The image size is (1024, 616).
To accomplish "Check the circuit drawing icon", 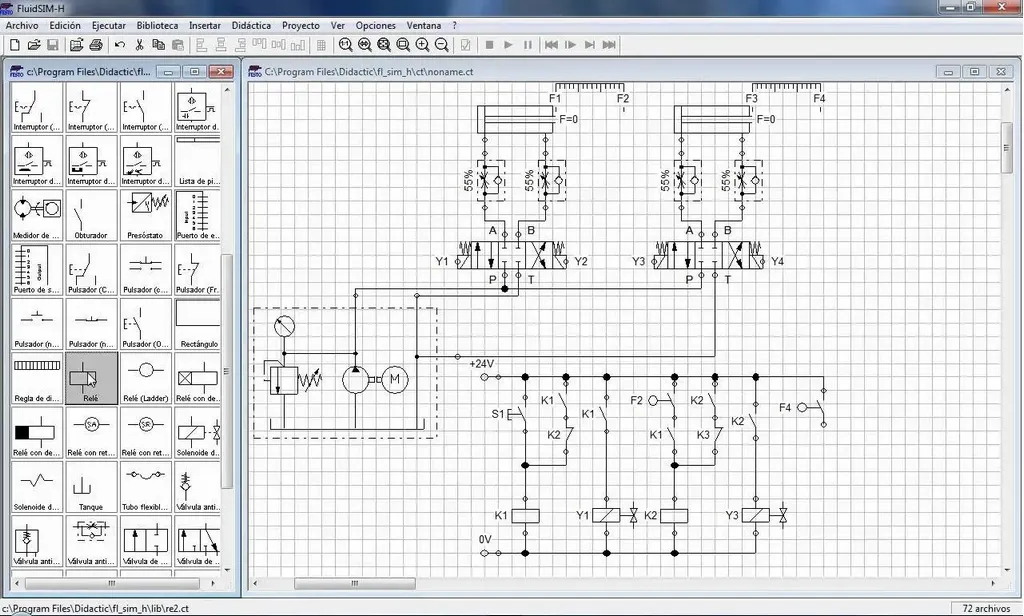I will [466, 45].
